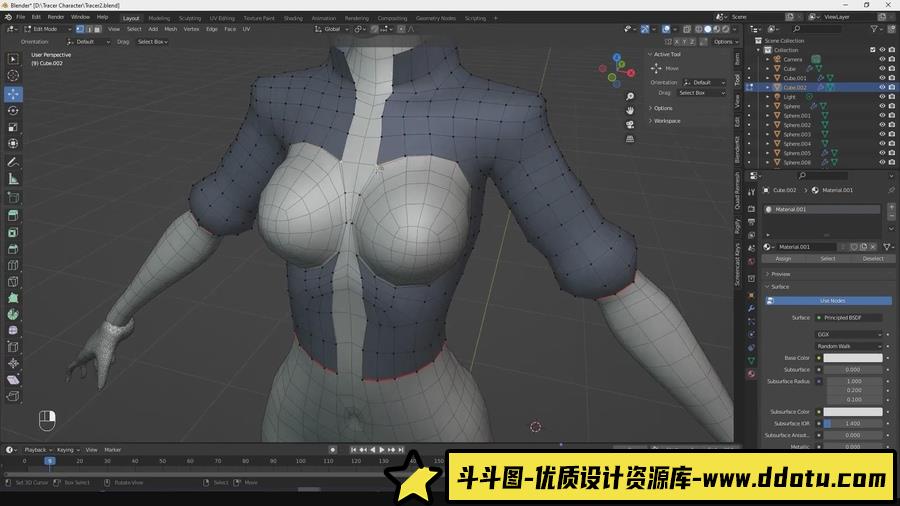Click the Subsurface Color swatch
The width and height of the screenshot is (900, 506).
point(853,412)
